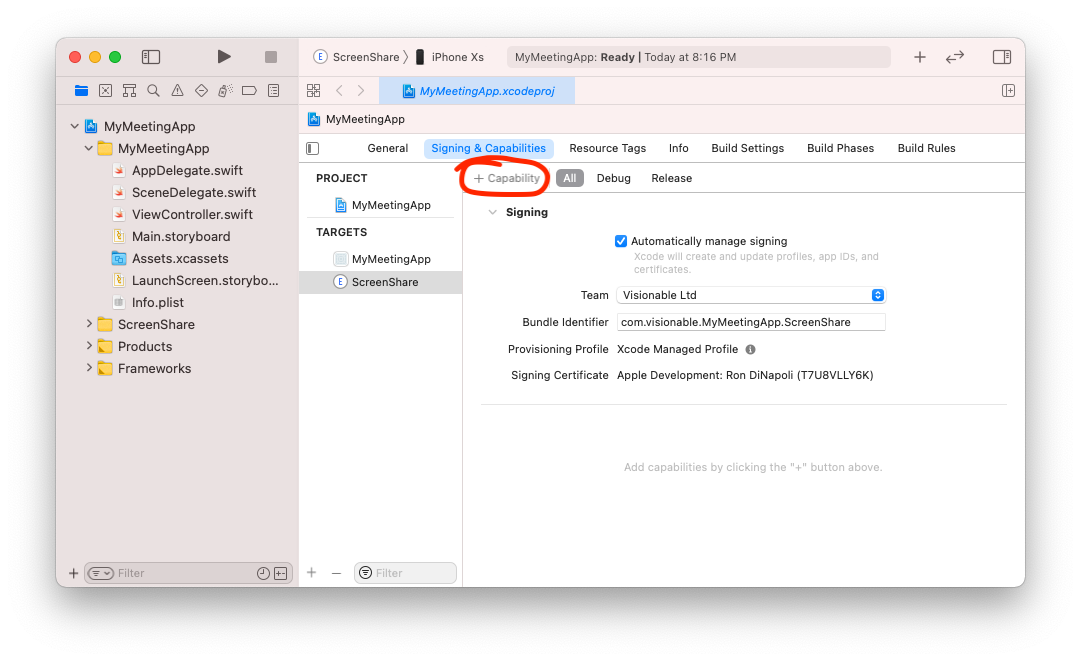The width and height of the screenshot is (1081, 661).
Task: Expand the Products folder
Action: pyautogui.click(x=88, y=345)
